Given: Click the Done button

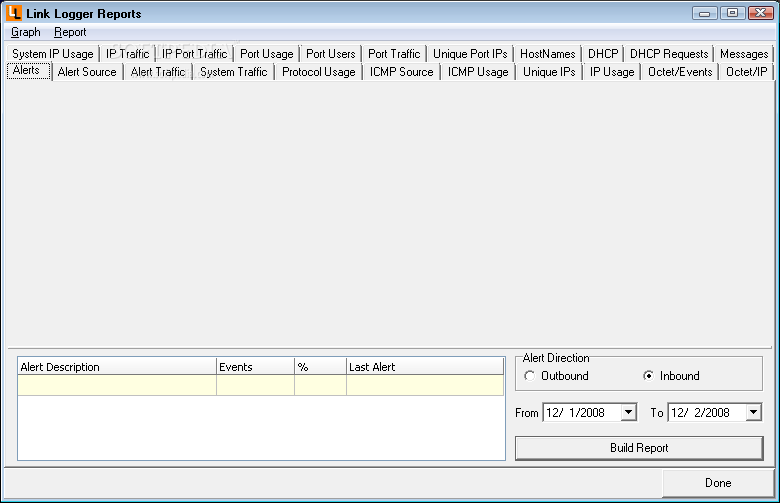Looking at the screenshot, I should pos(718,483).
